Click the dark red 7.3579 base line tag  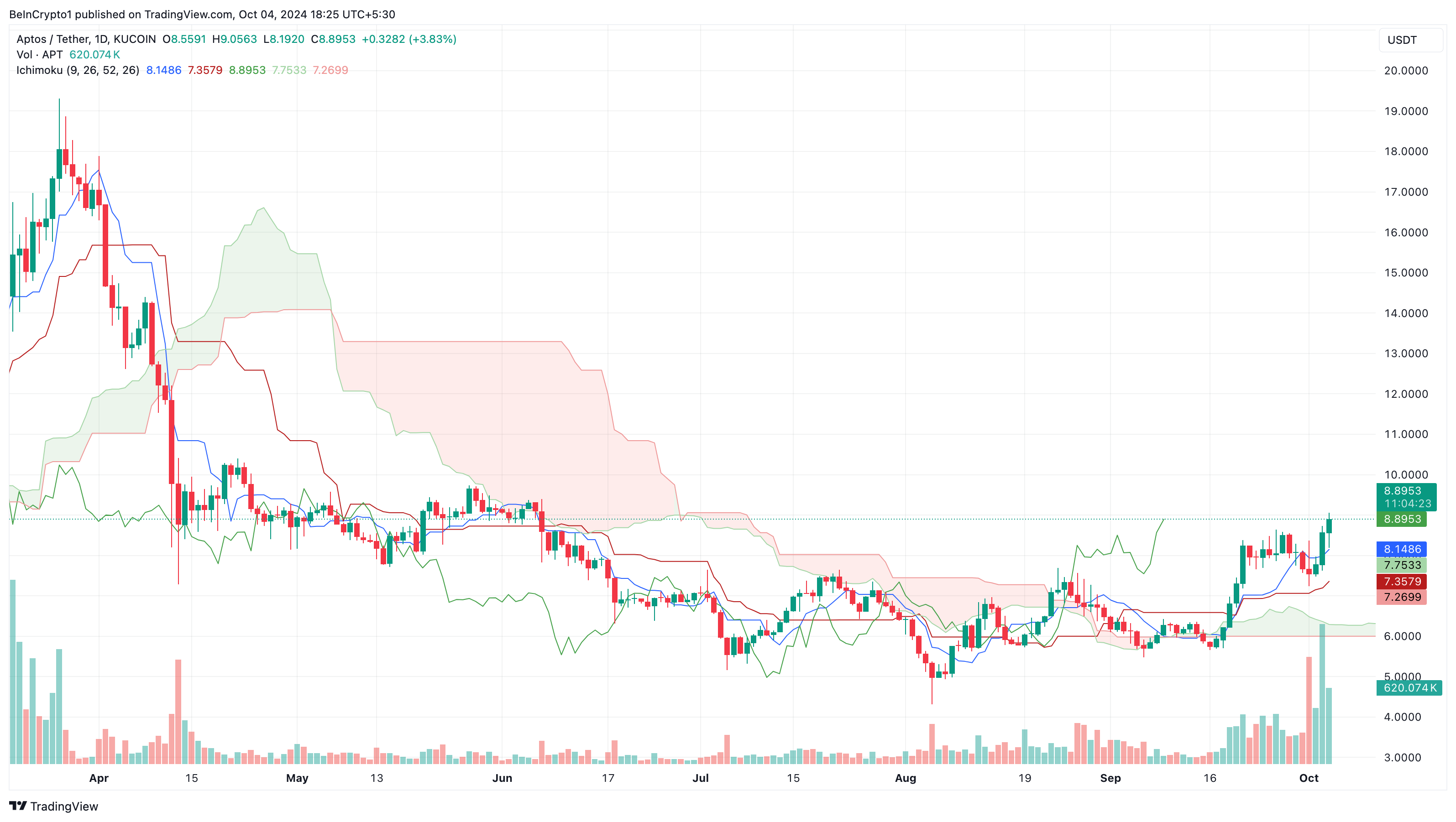(x=1401, y=581)
